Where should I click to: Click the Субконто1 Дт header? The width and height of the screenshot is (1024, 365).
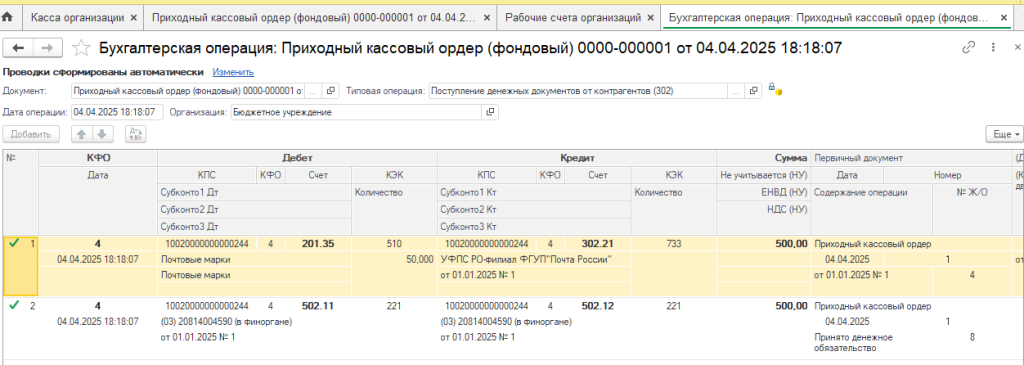[255, 193]
